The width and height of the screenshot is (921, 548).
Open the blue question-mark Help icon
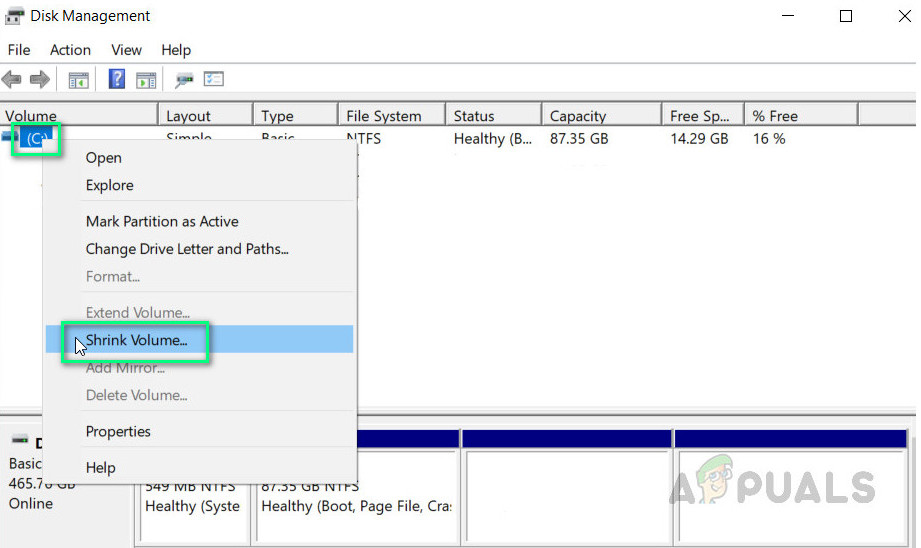117,79
